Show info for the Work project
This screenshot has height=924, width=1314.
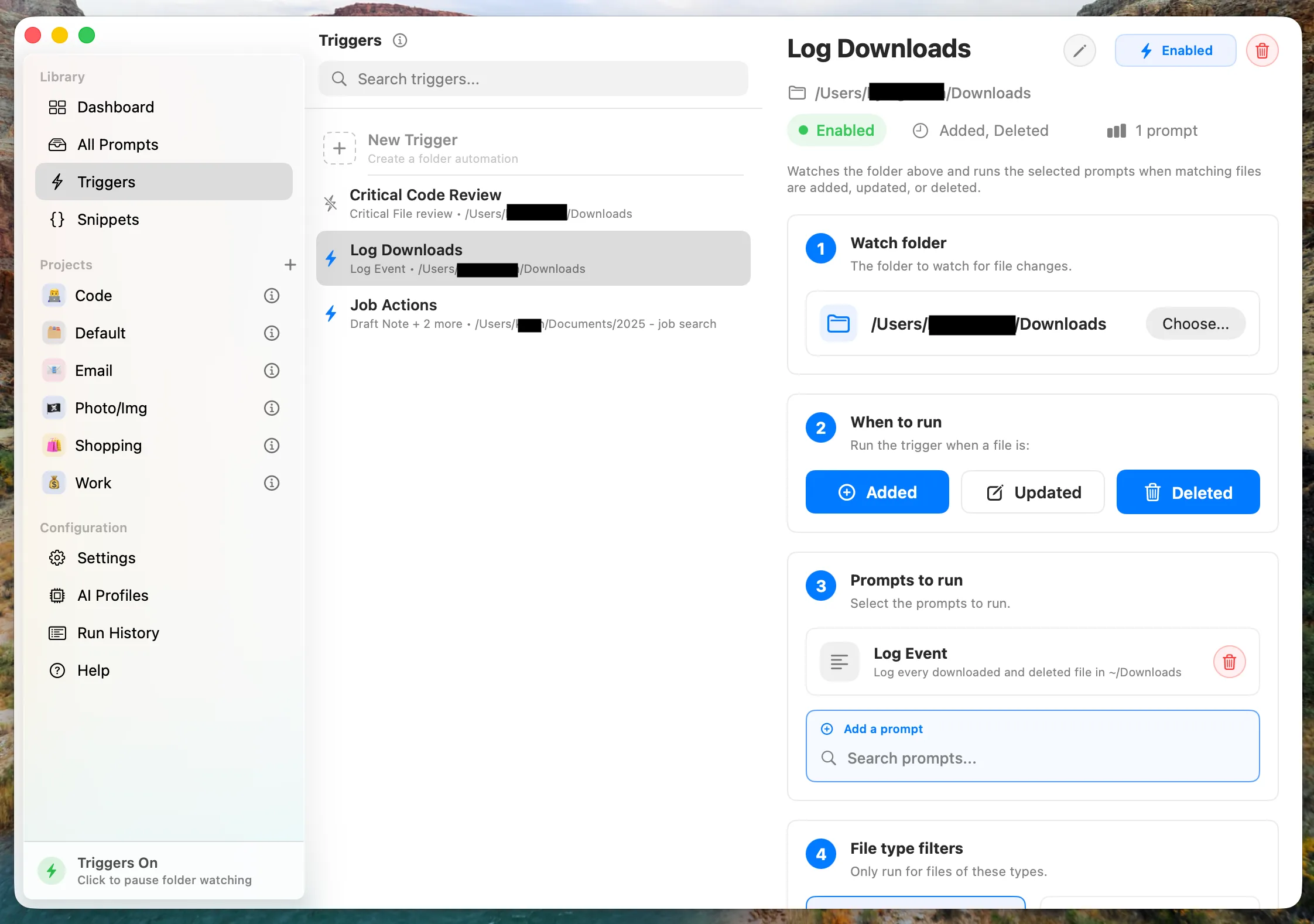pos(272,483)
